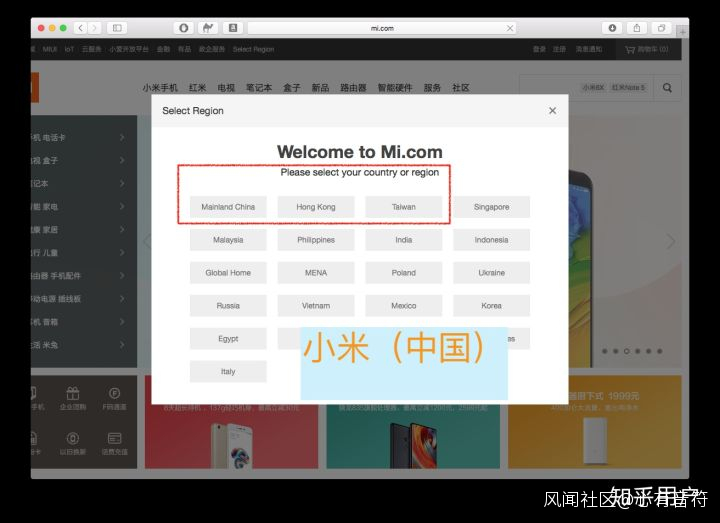Image resolution: width=720 pixels, height=523 pixels.
Task: Show all tabs overview button
Action: (661, 28)
